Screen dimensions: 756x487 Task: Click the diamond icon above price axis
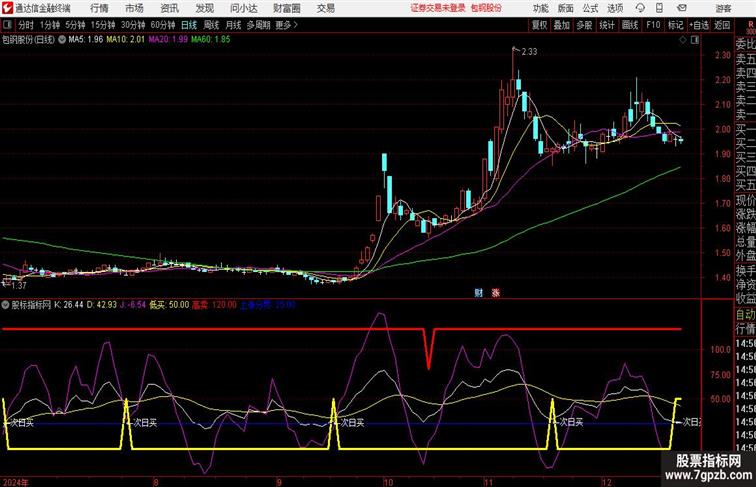[x=683, y=40]
